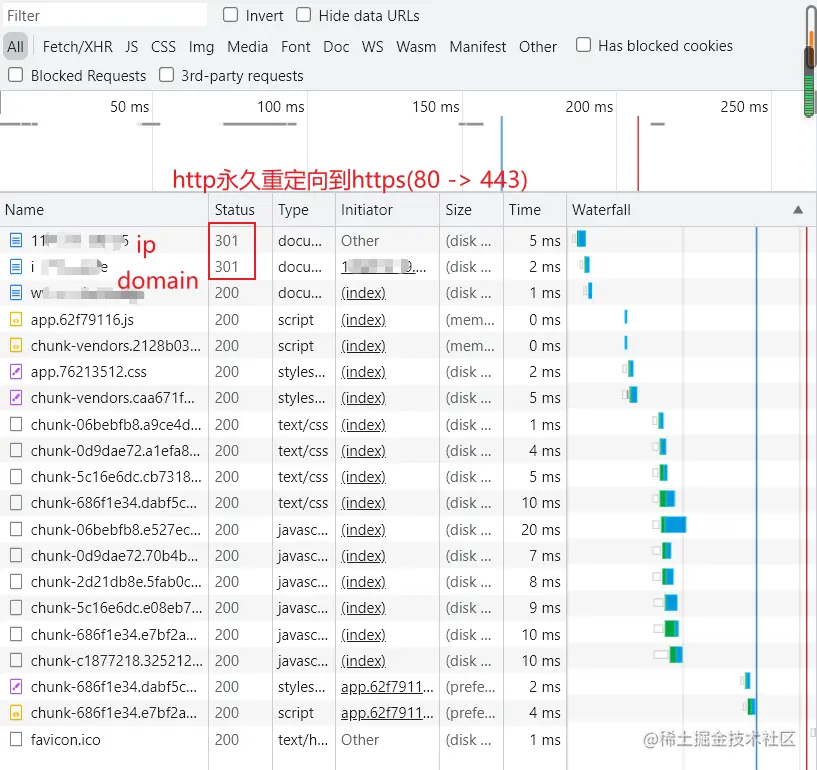The width and height of the screenshot is (817, 770).
Task: Sort by Initiator column header
Action: coord(387,209)
